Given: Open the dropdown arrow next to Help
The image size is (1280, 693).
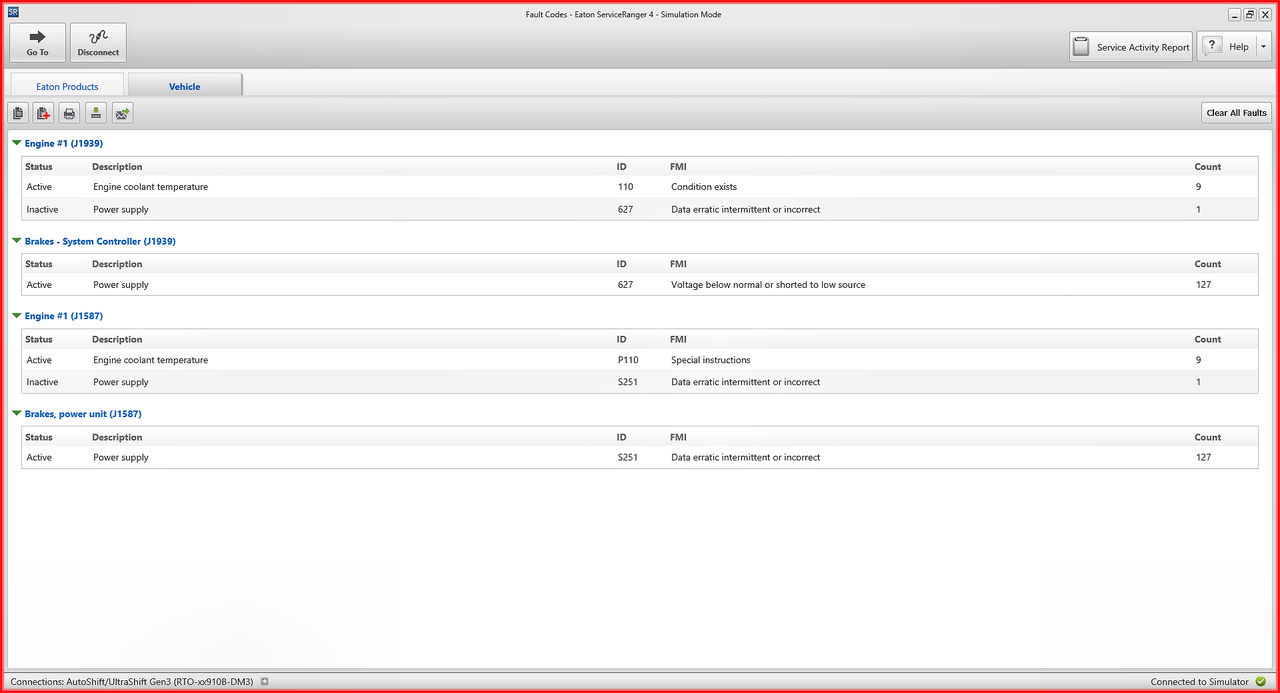Looking at the screenshot, I should [1264, 47].
